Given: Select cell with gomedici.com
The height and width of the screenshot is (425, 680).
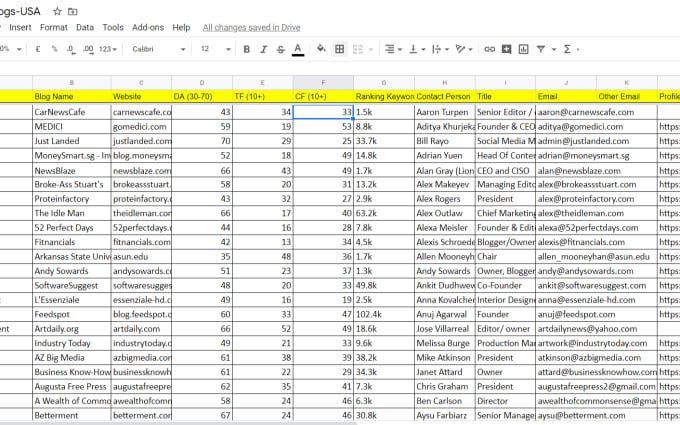Looking at the screenshot, I should click(141, 127).
